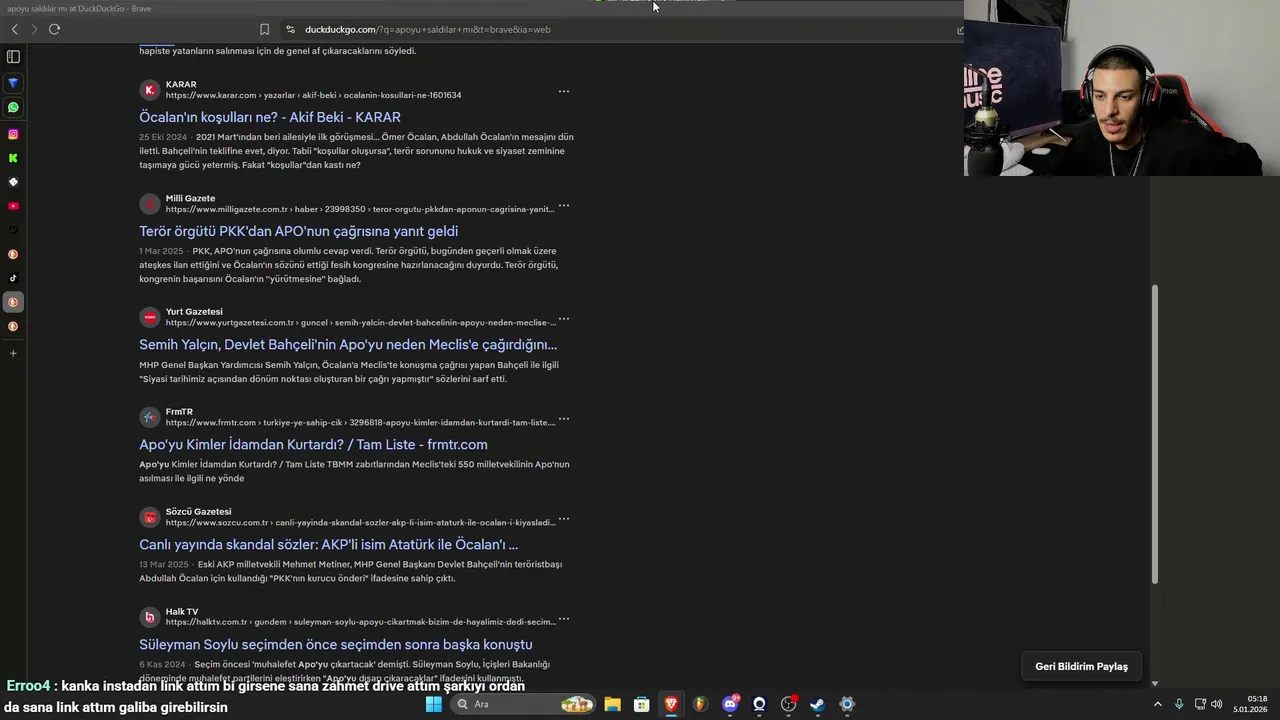This screenshot has width=1280, height=720.
Task: Open "Süleyman Soylu seçimden önce" result link
Action: point(335,645)
